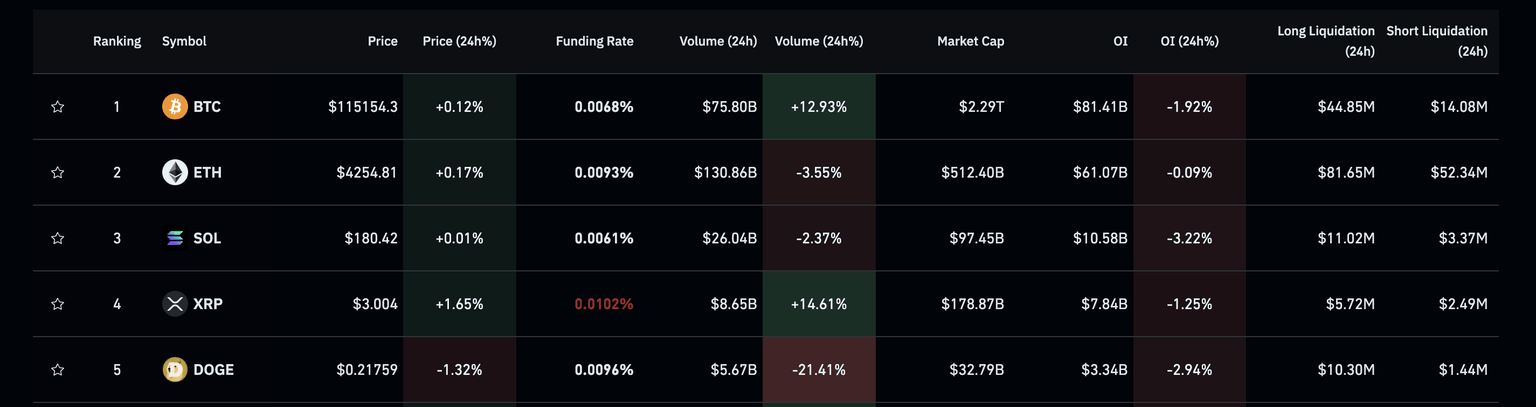Screen dimensions: 1536x407
Task: Open the ETH symbol link
Action: click(207, 172)
